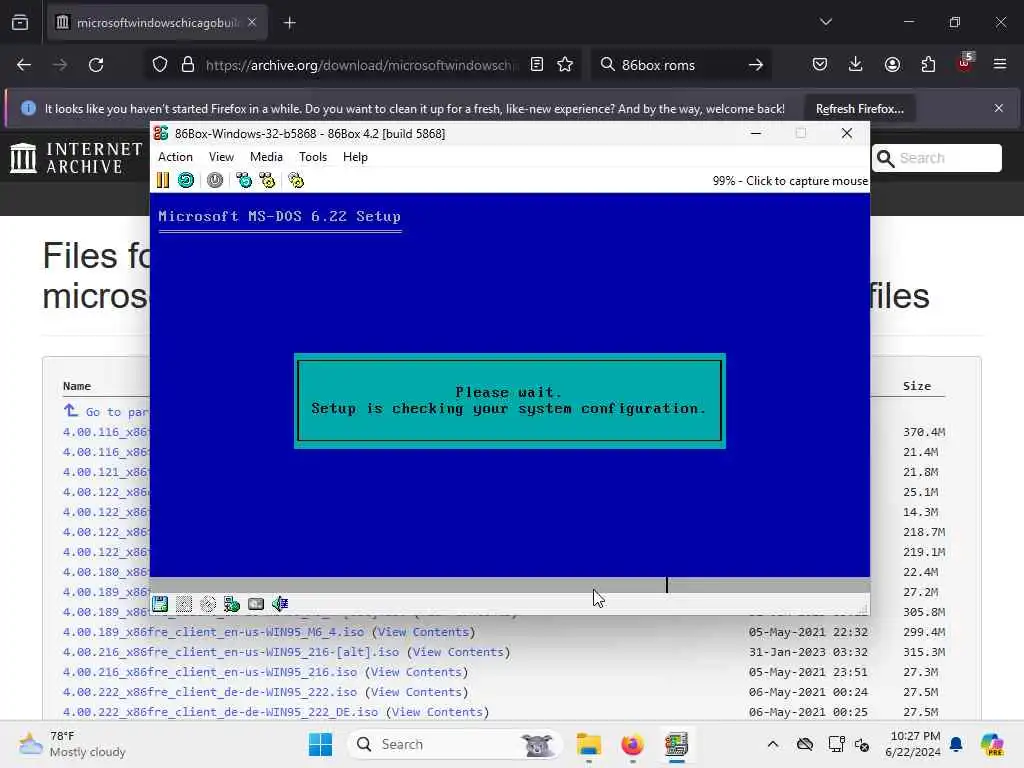Image resolution: width=1024 pixels, height=768 pixels.
Task: Pause the 86Box emulation
Action: [163, 180]
